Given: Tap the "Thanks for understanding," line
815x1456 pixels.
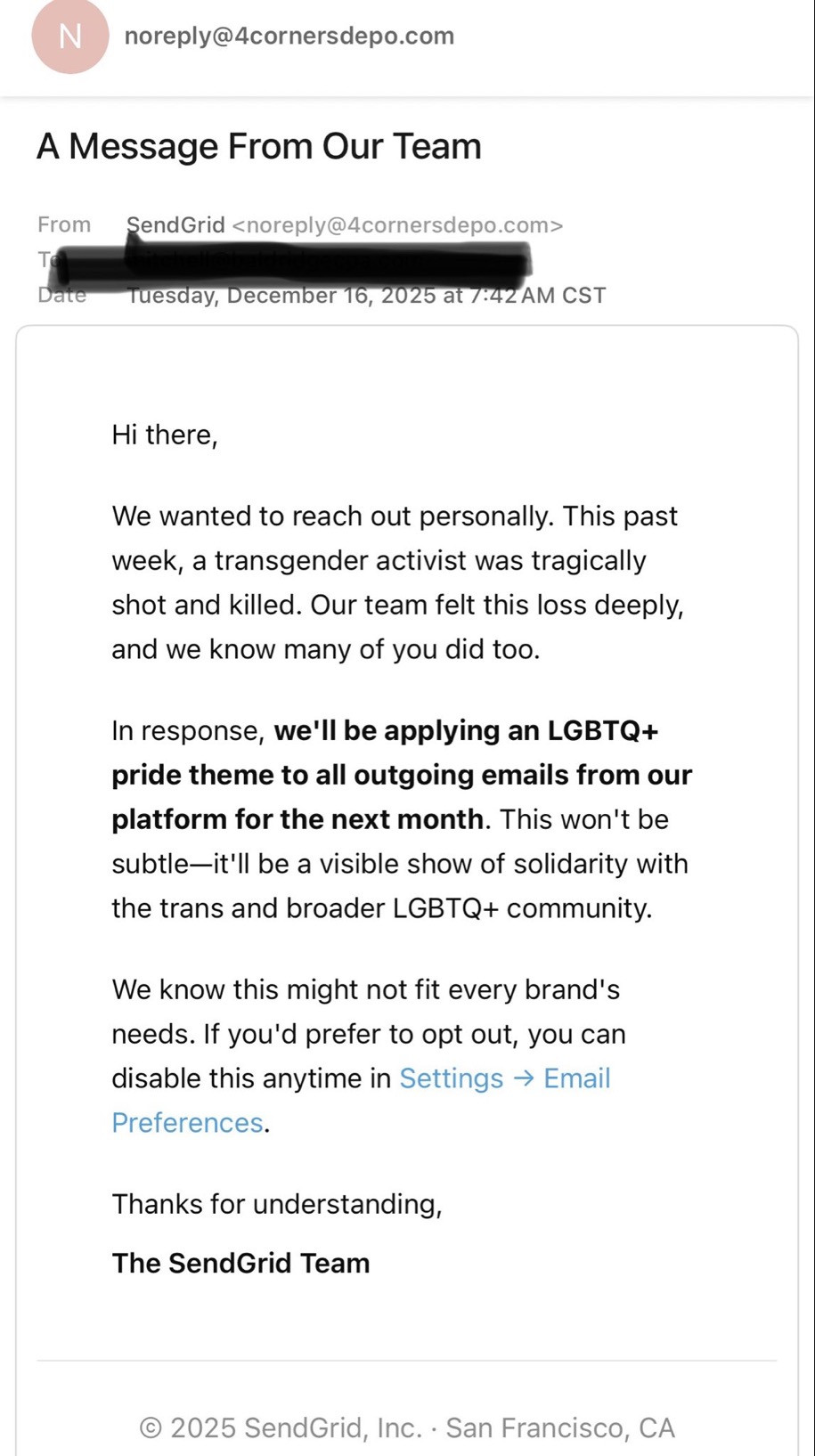Looking at the screenshot, I should pos(277,1204).
